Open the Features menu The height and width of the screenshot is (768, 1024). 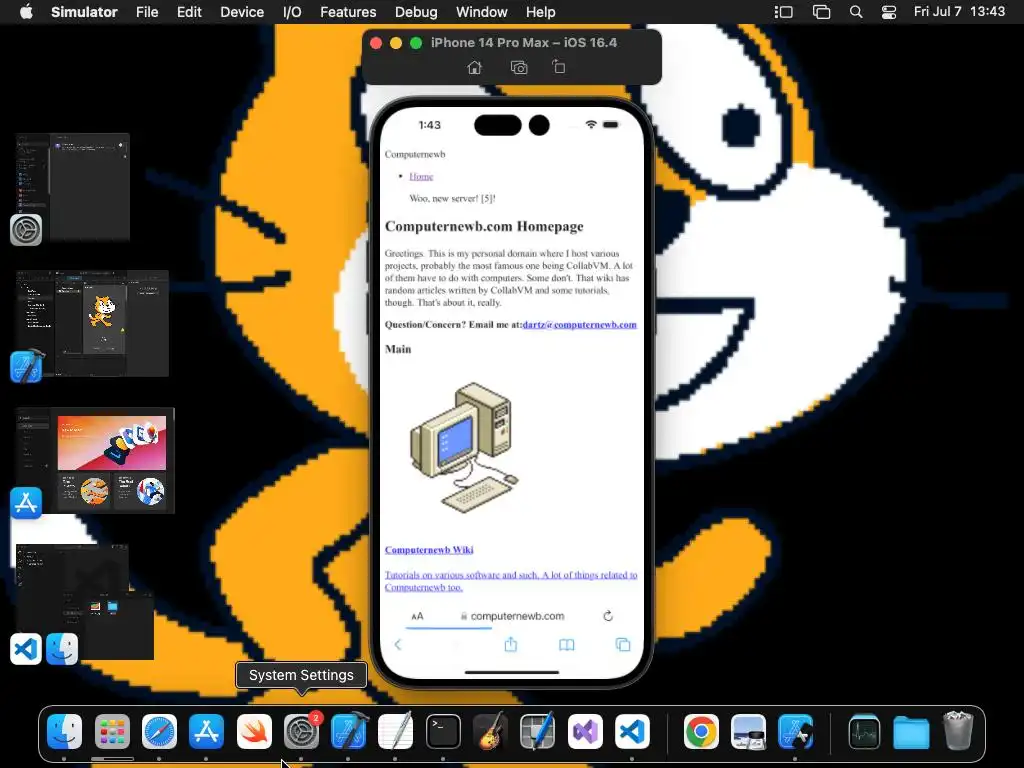pyautogui.click(x=348, y=12)
